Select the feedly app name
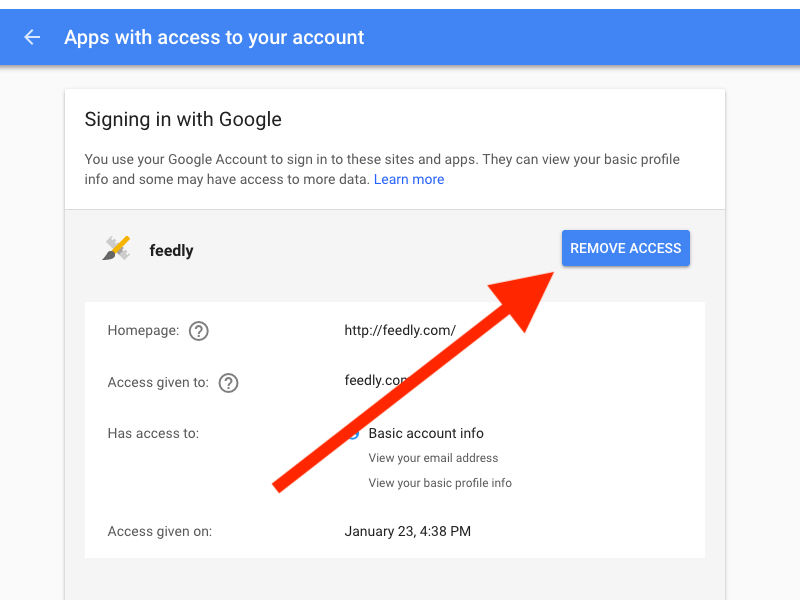Image resolution: width=800 pixels, height=600 pixels. [171, 251]
